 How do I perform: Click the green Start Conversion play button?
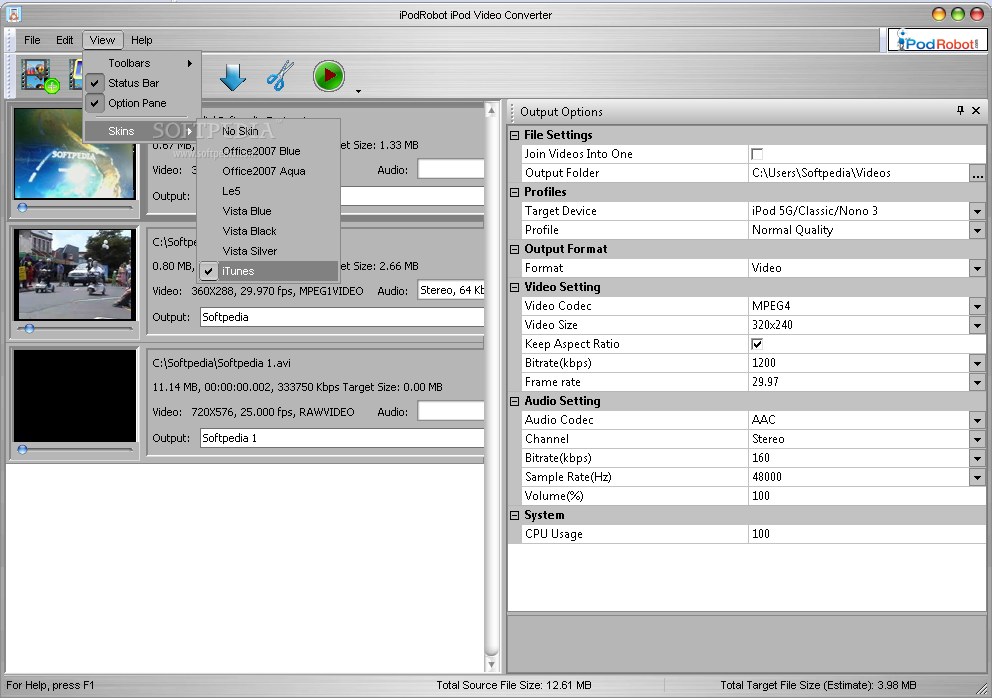(329, 76)
